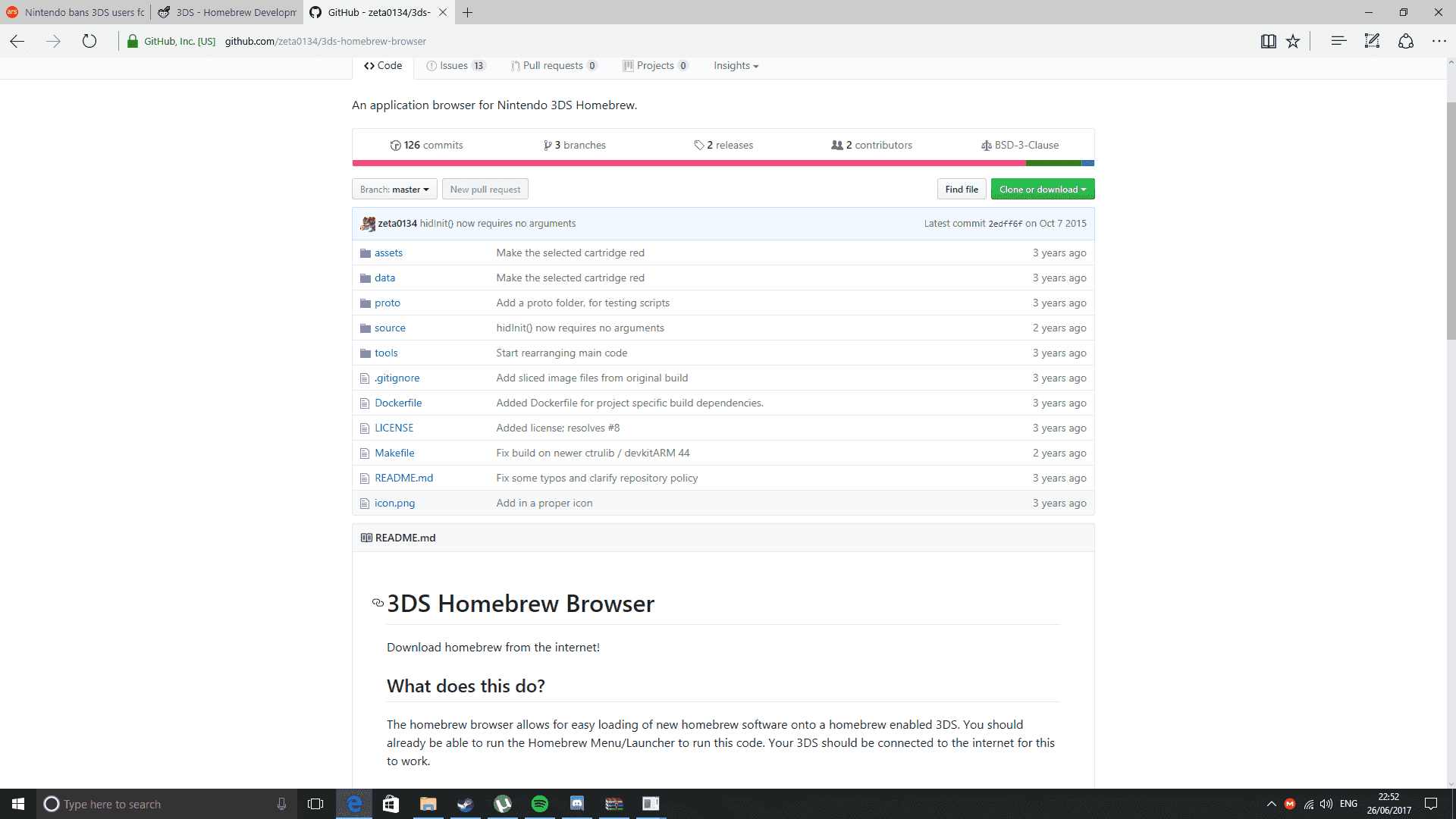Open commit 'Added license: resolves #8'

click(x=558, y=428)
